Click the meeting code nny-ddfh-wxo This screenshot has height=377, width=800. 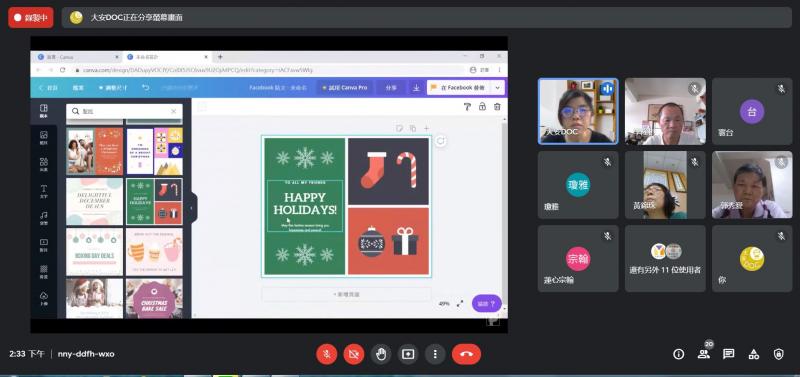pyautogui.click(x=86, y=354)
